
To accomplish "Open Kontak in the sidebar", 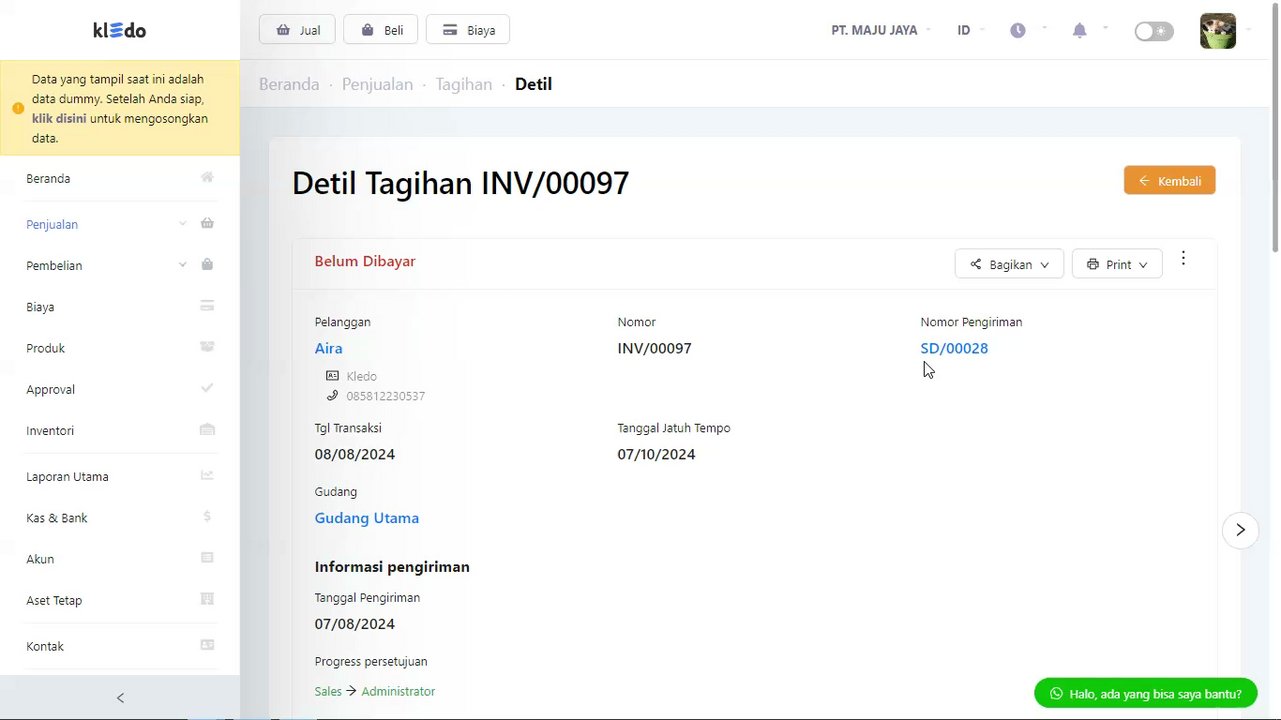I will pyautogui.click(x=45, y=646).
